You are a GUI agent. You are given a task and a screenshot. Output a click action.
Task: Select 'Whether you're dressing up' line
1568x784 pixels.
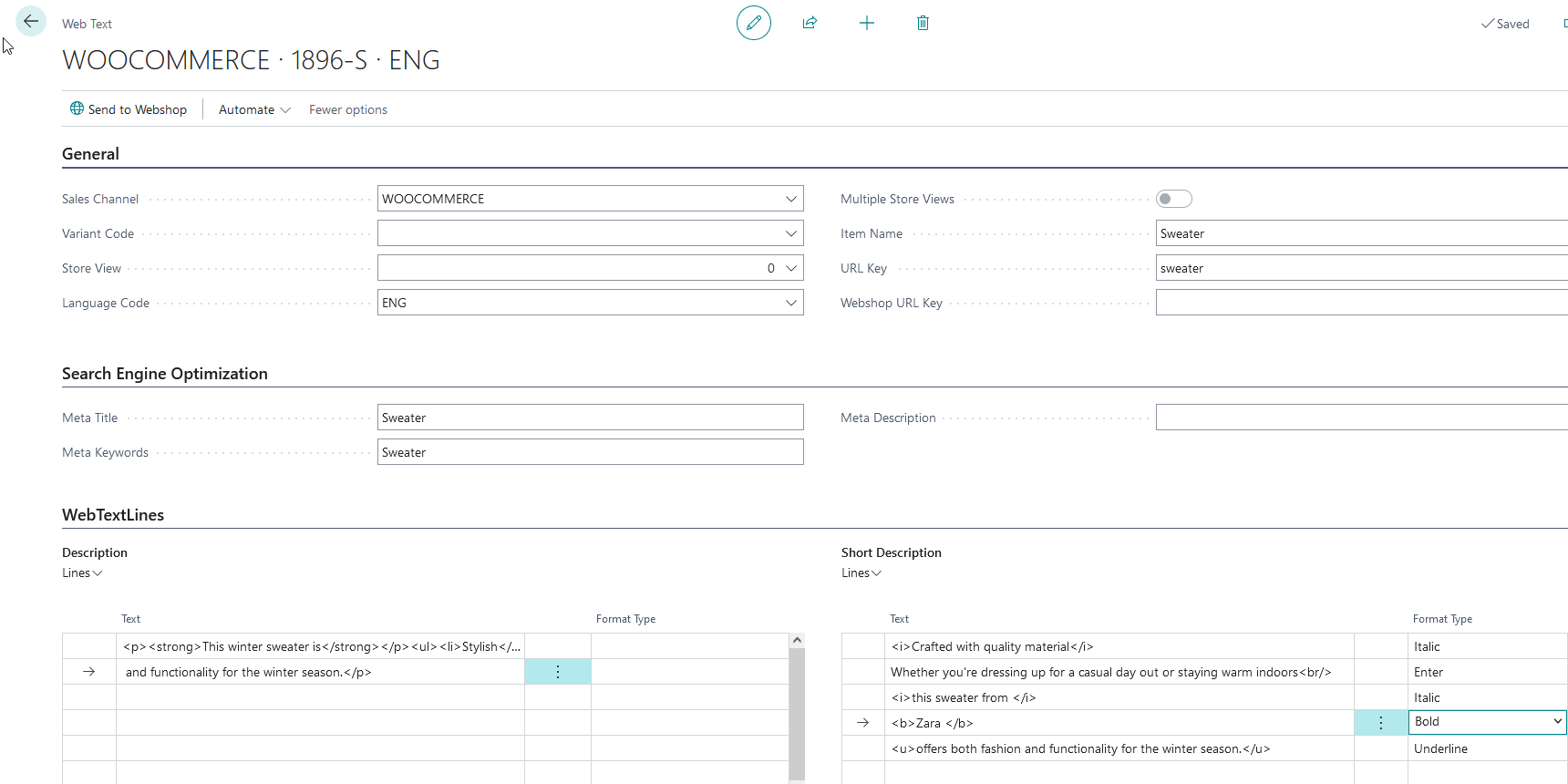tap(1119, 672)
